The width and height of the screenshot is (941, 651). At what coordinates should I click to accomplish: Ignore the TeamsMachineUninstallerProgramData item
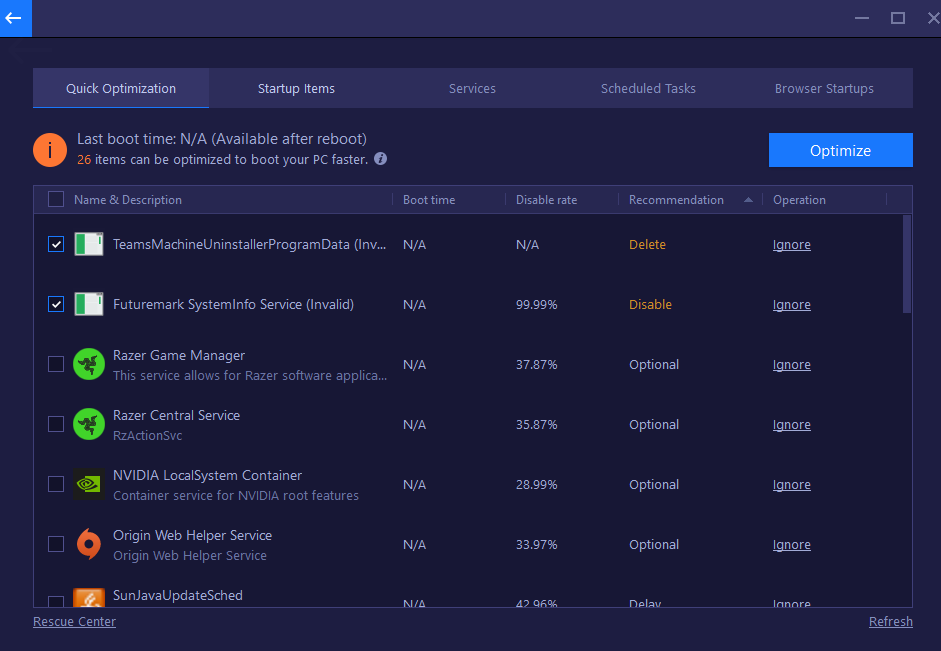792,245
